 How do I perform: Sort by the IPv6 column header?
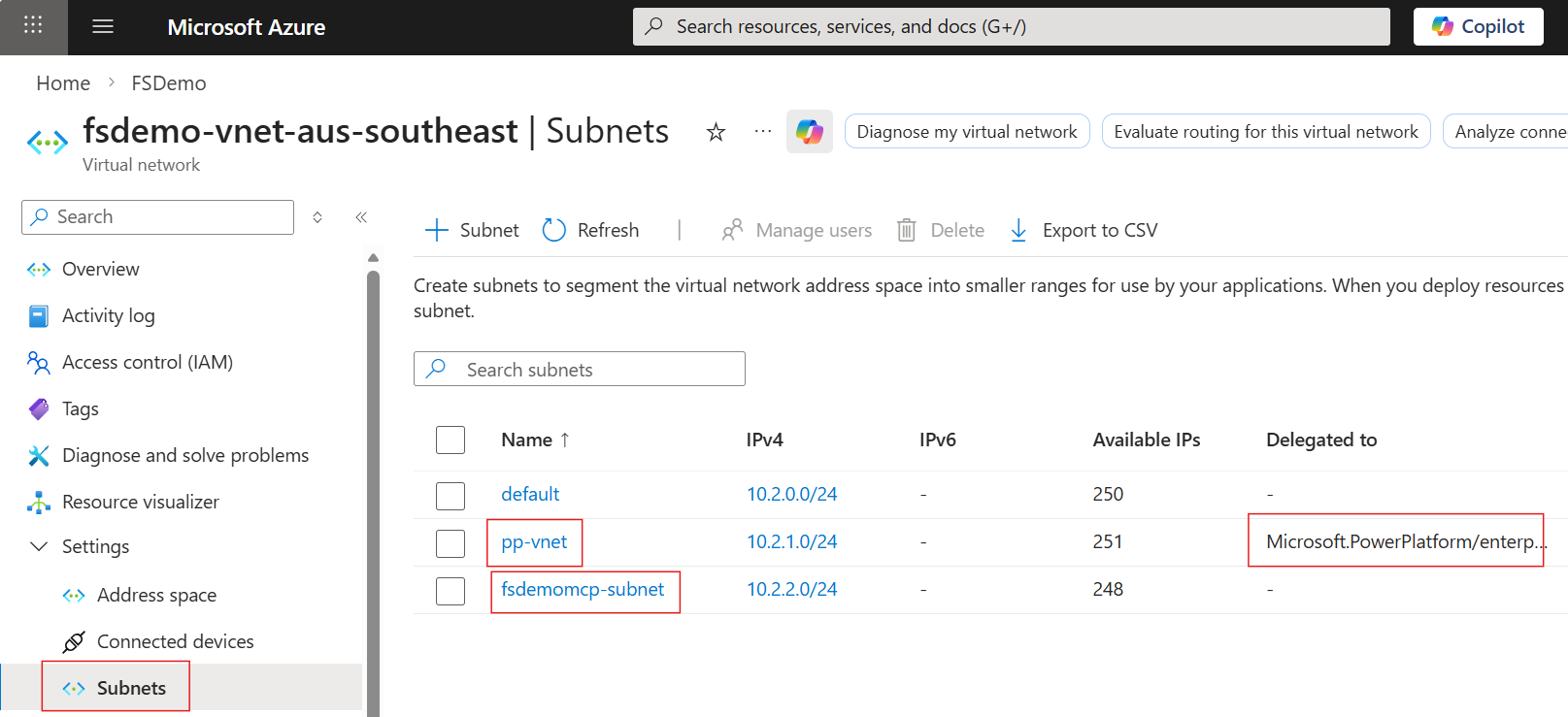click(938, 440)
